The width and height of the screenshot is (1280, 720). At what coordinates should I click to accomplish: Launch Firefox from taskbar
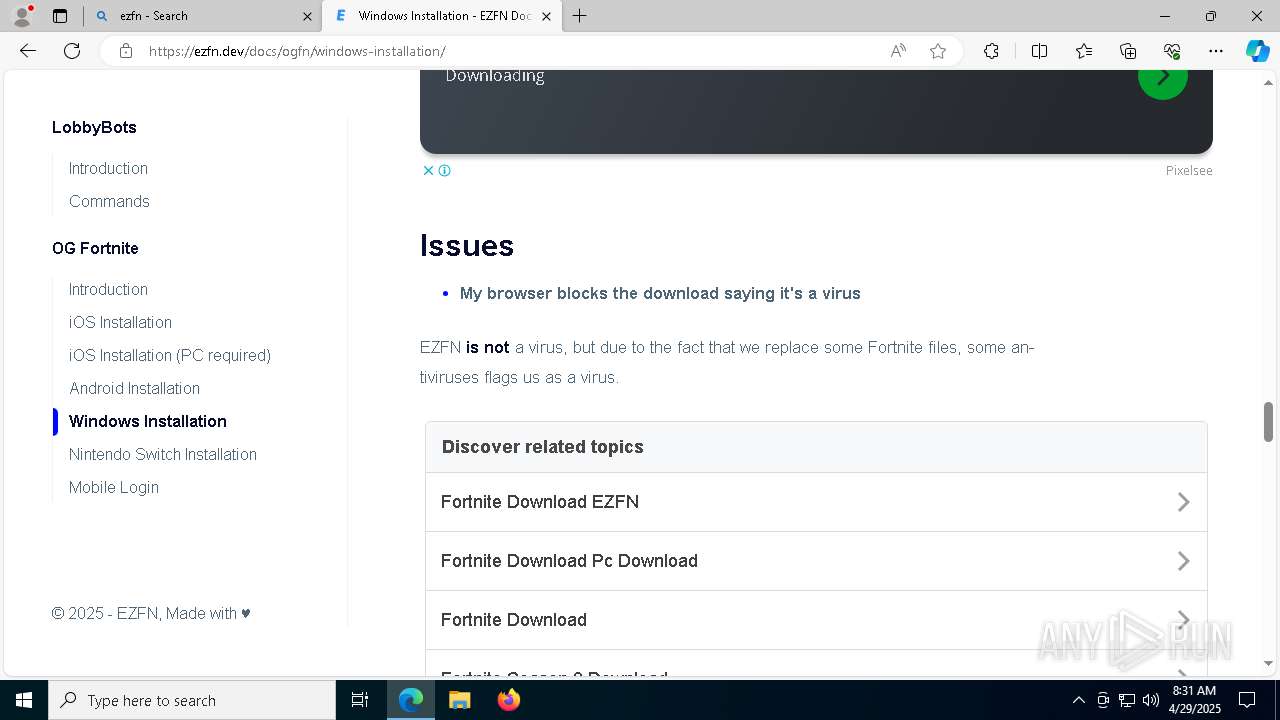click(x=508, y=700)
